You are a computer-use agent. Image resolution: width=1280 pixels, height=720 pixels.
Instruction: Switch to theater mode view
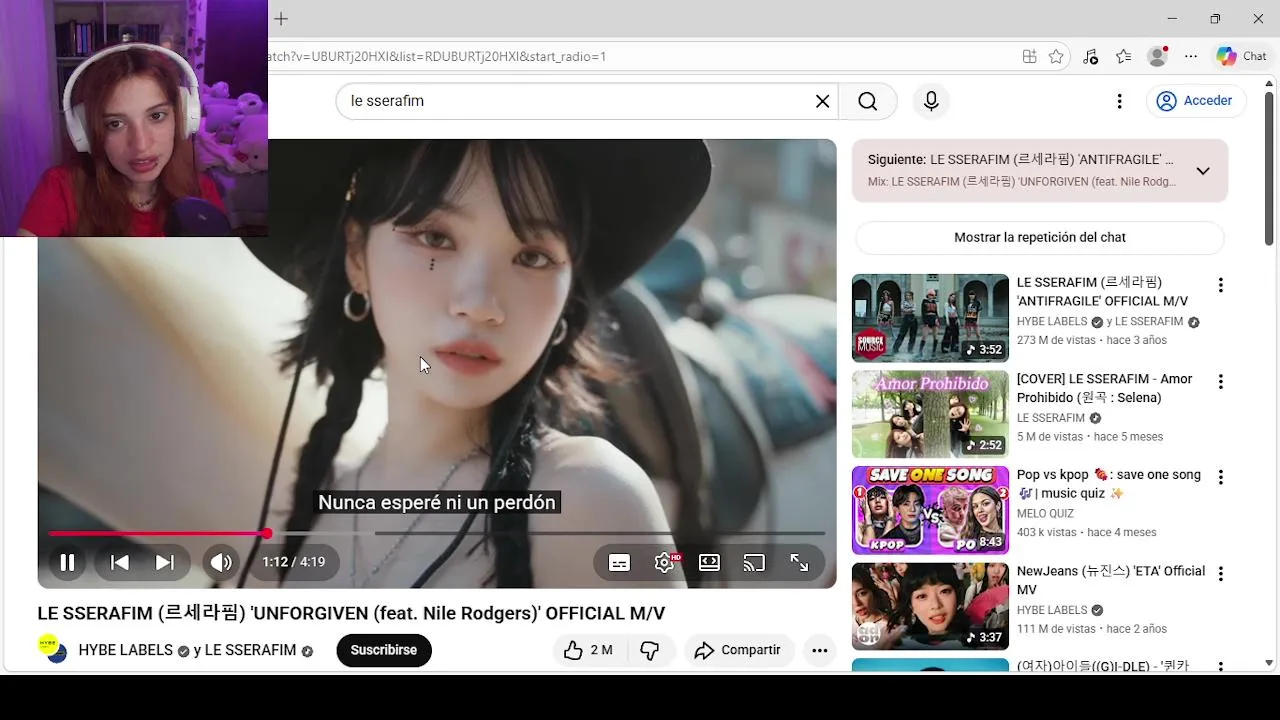pos(709,562)
